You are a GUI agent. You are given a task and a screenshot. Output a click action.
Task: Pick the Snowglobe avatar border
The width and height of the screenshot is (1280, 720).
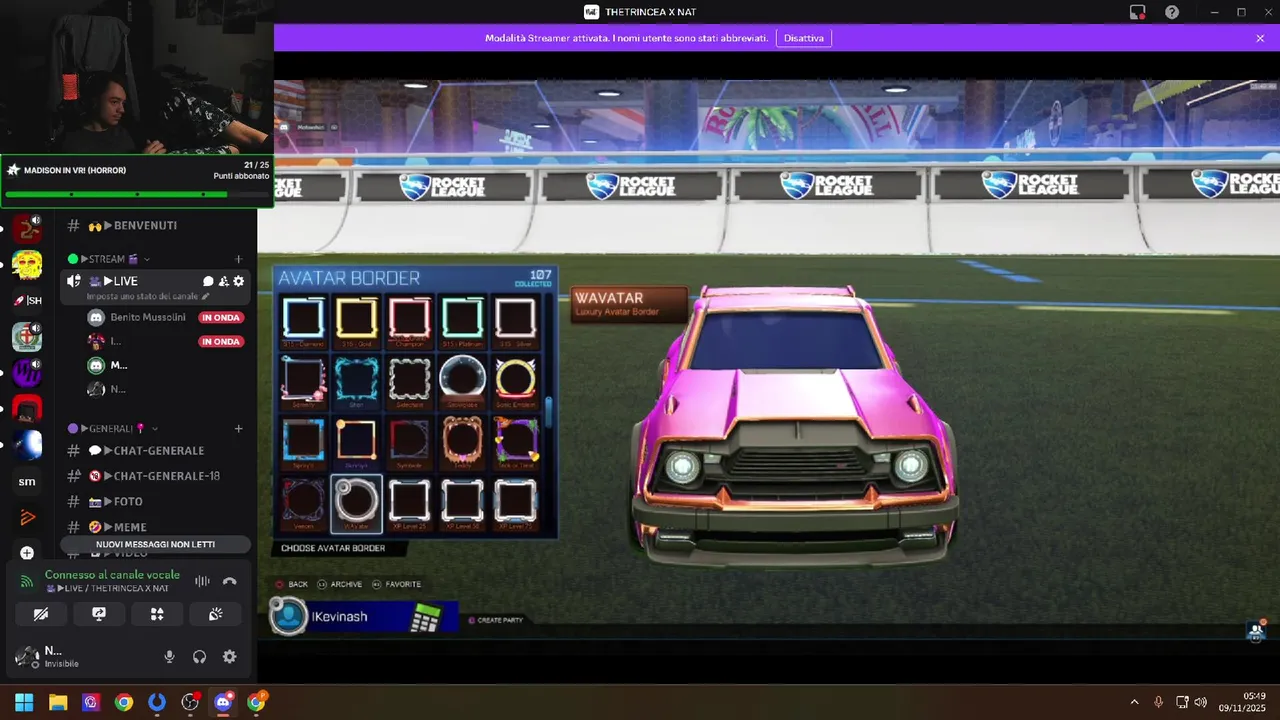tap(462, 381)
